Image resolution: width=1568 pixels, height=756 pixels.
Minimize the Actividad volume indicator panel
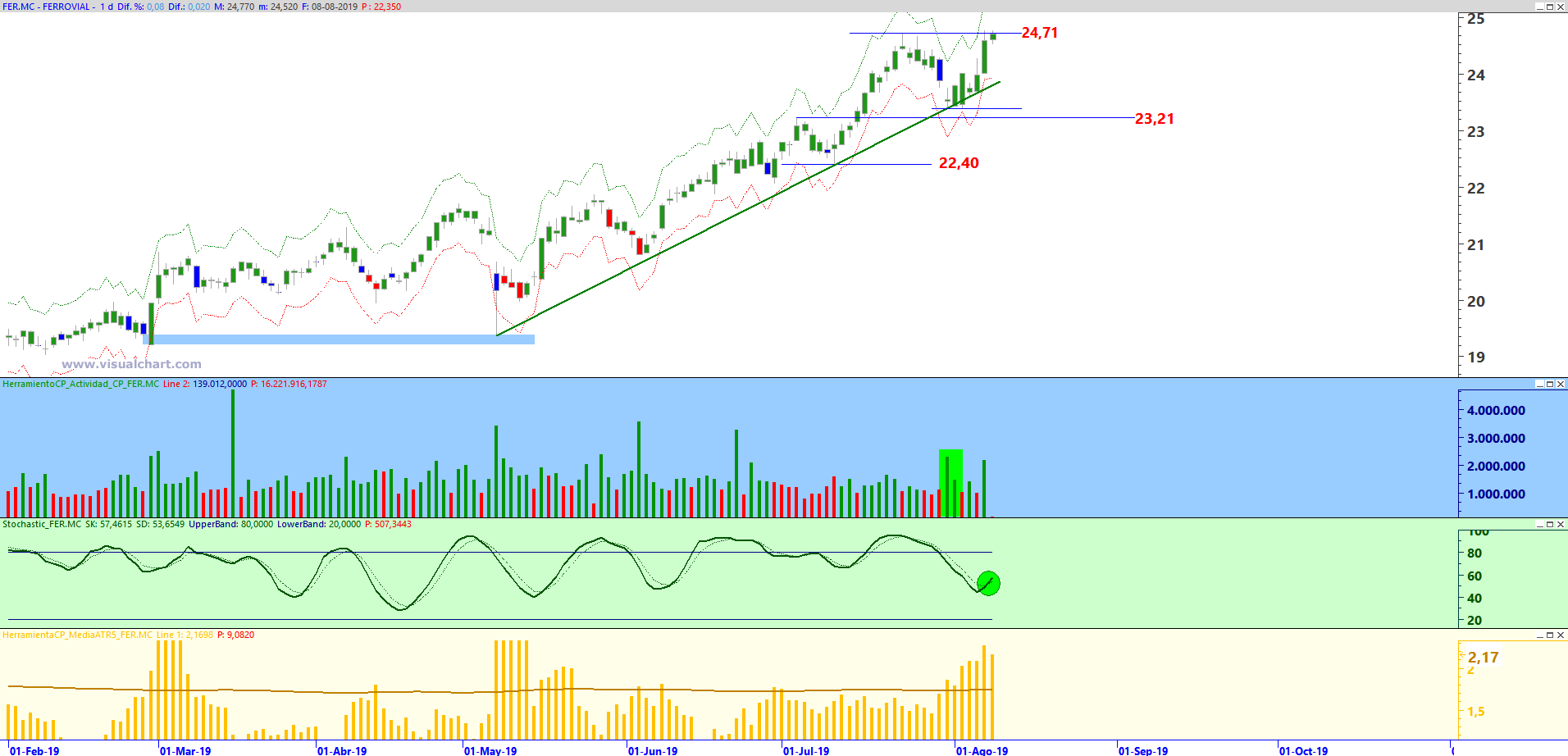coord(1539,384)
